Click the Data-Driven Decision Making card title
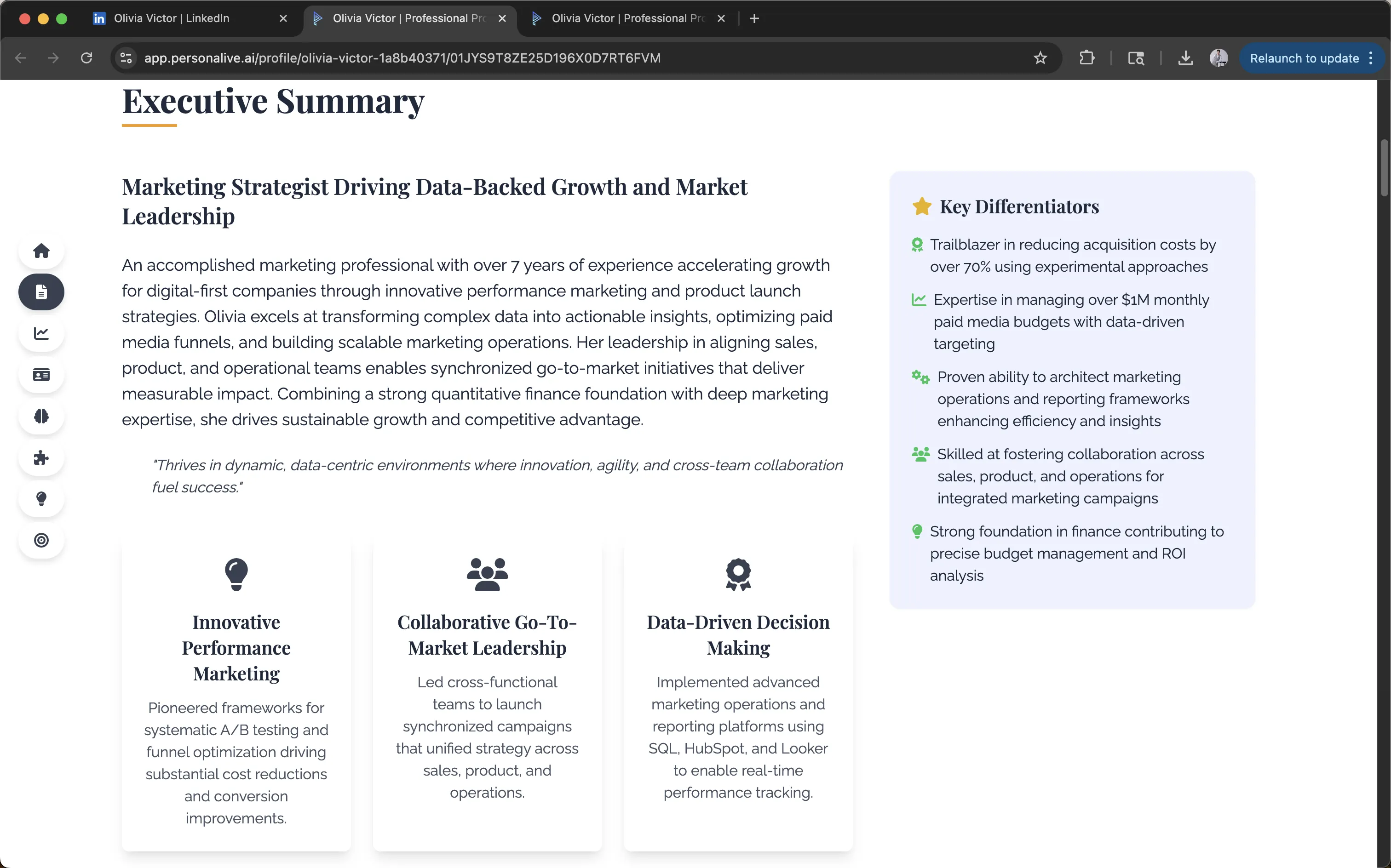1391x868 pixels. (738, 635)
